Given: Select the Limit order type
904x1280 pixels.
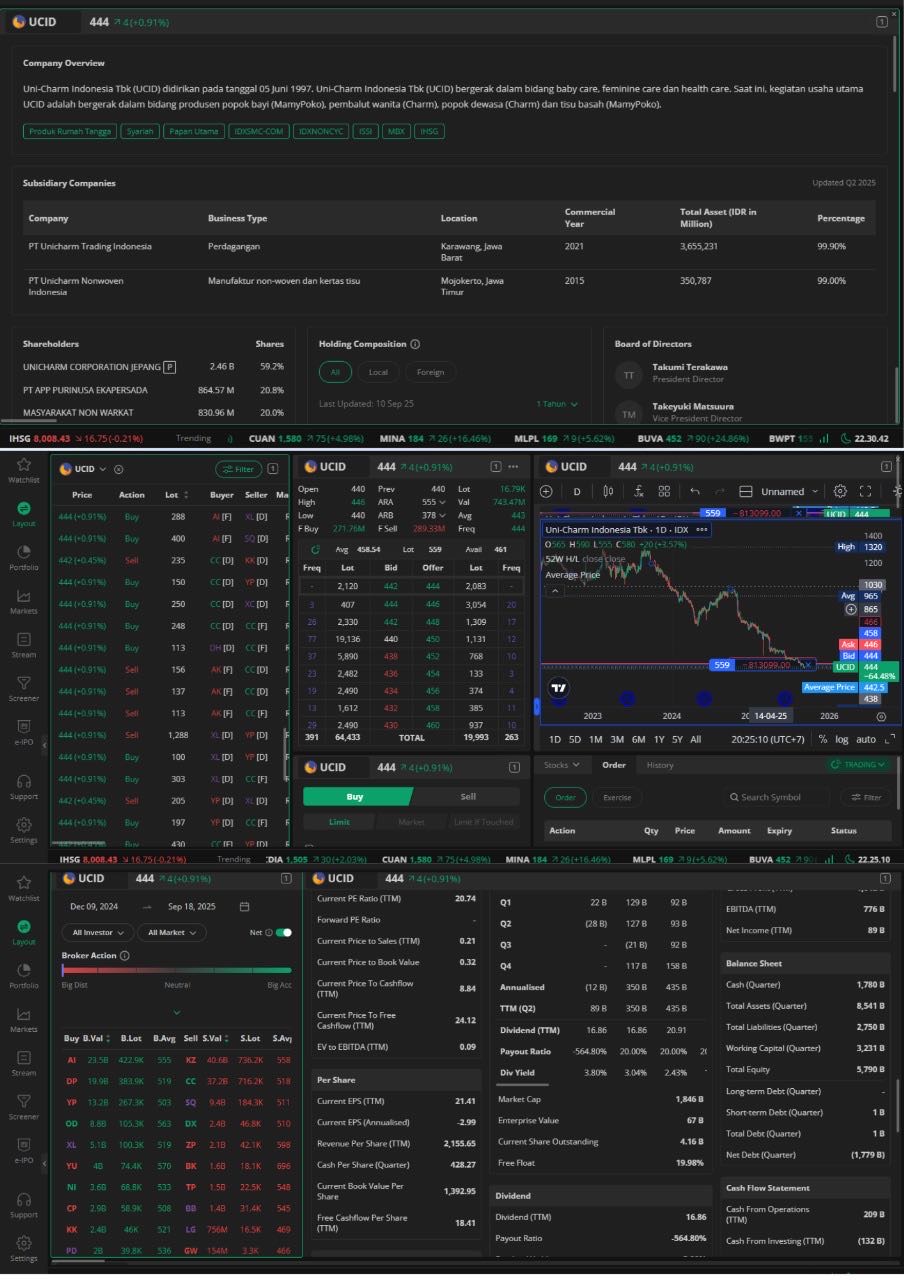Looking at the screenshot, I should click(x=340, y=822).
